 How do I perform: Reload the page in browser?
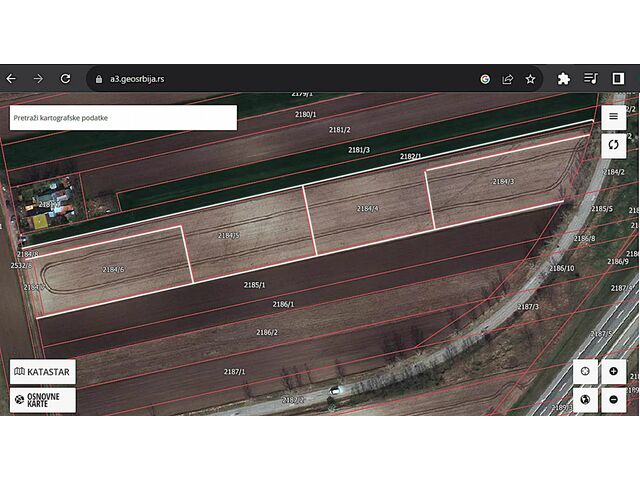(x=65, y=78)
